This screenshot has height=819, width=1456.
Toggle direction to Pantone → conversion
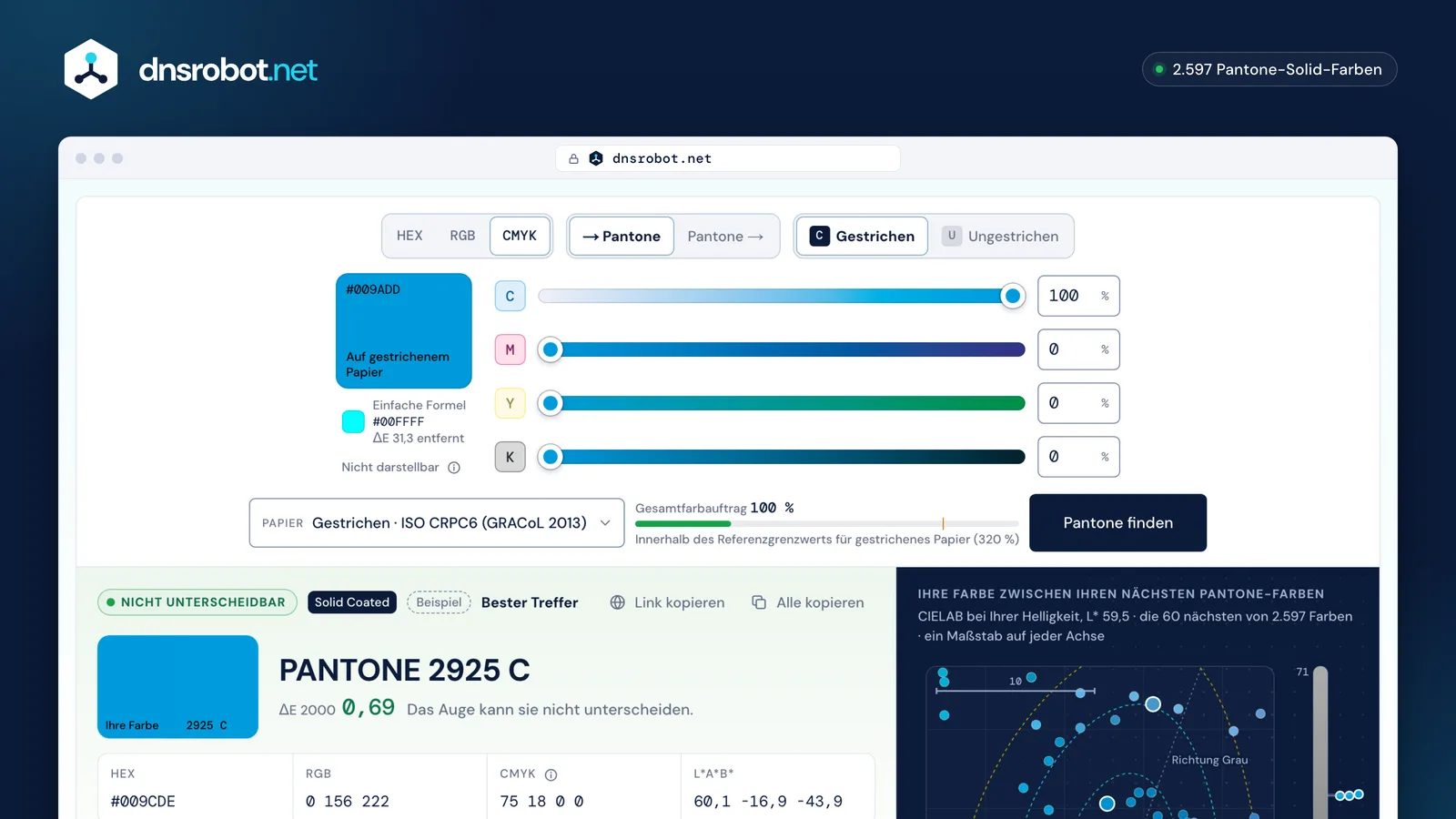point(725,237)
